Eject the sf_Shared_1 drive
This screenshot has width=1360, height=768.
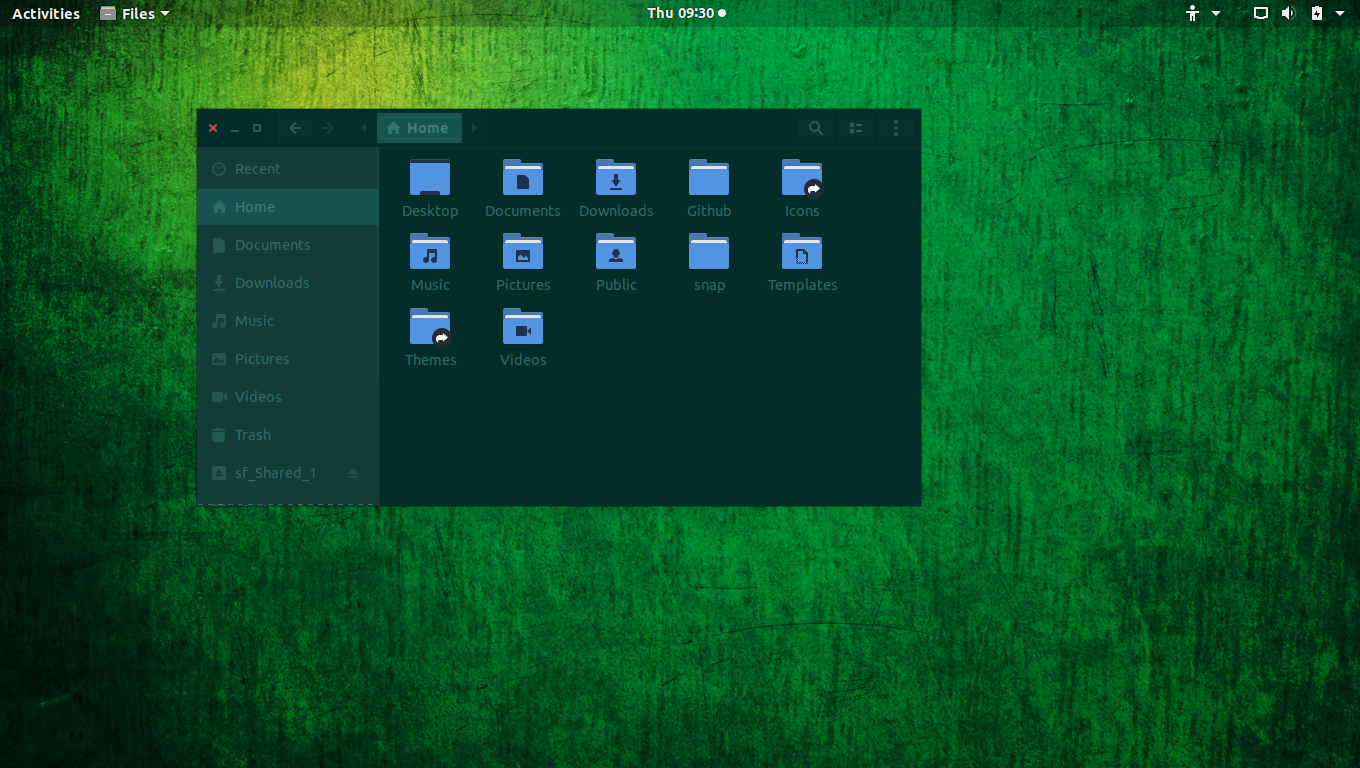pyautogui.click(x=353, y=473)
